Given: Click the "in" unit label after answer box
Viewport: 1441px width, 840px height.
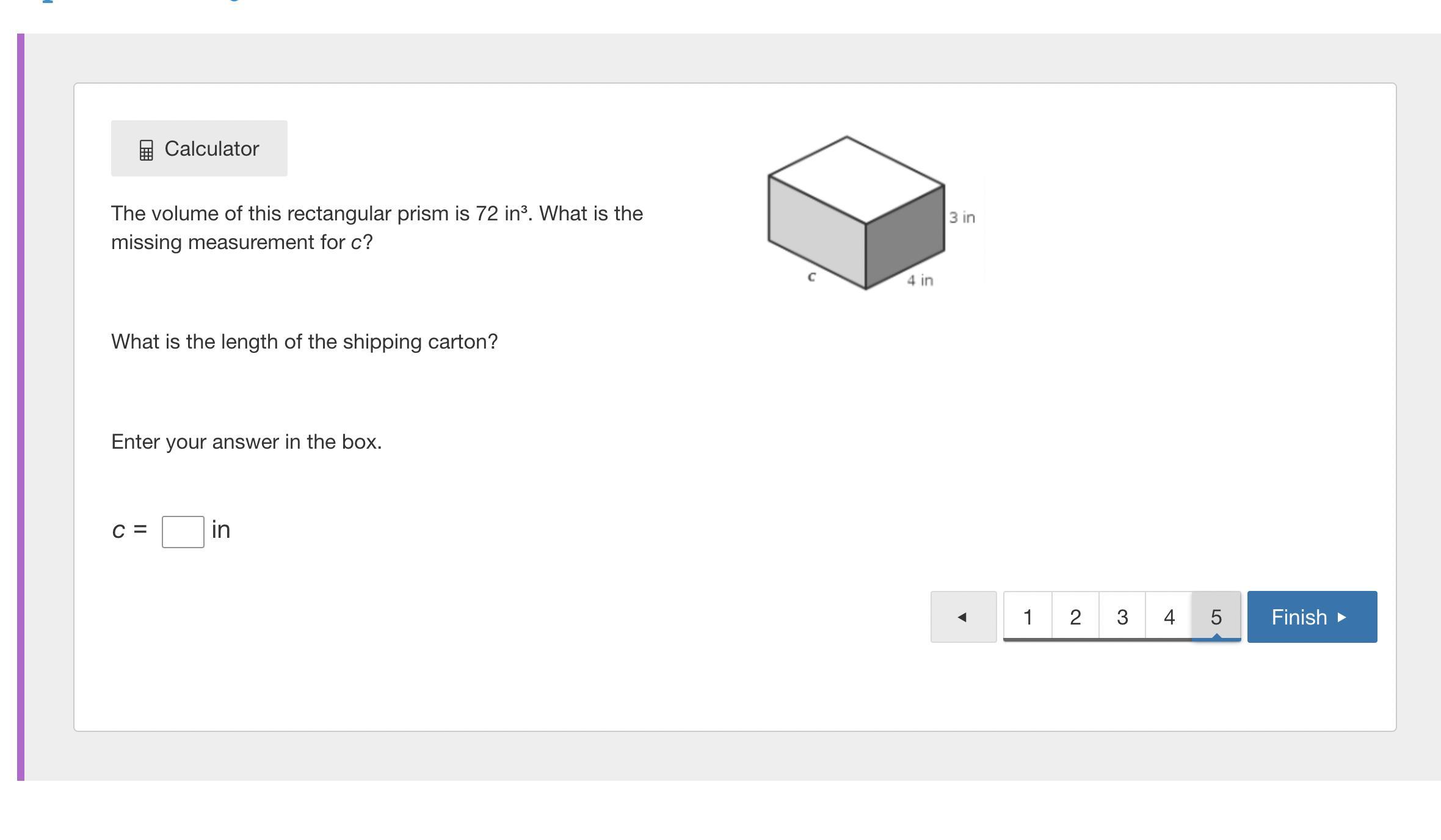Looking at the screenshot, I should point(221,529).
